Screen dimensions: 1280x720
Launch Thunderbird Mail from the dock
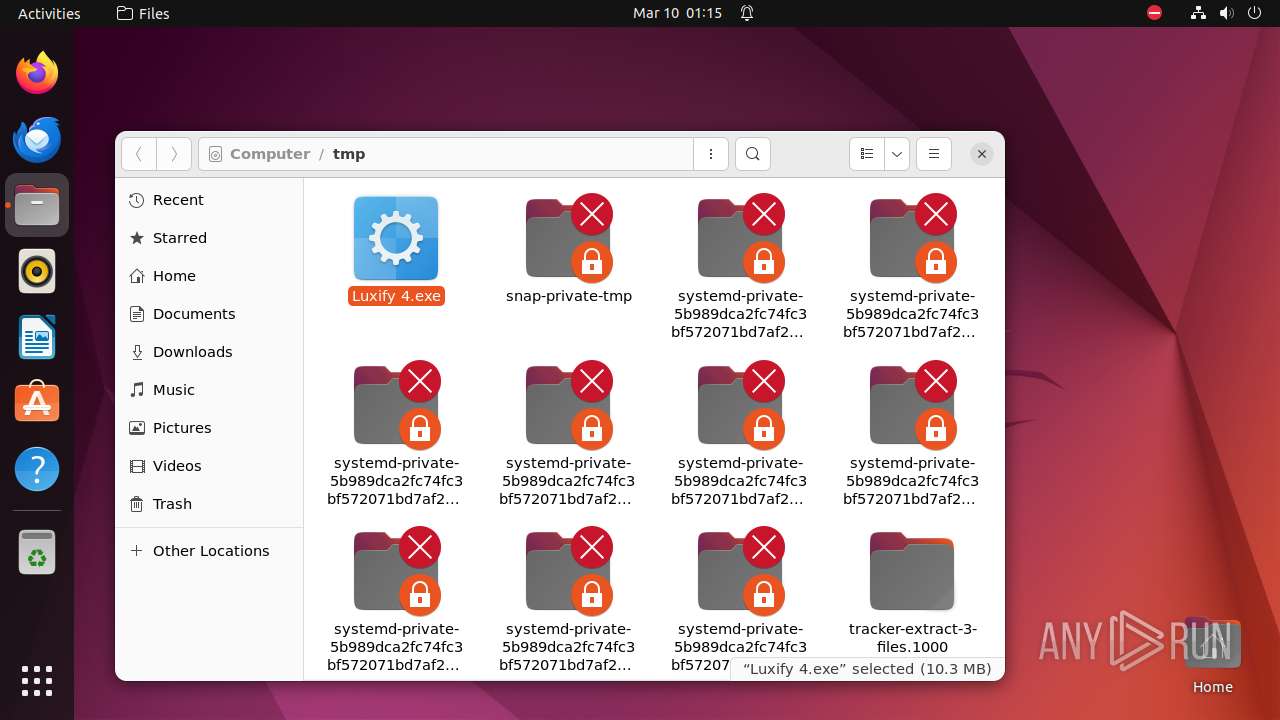point(37,139)
